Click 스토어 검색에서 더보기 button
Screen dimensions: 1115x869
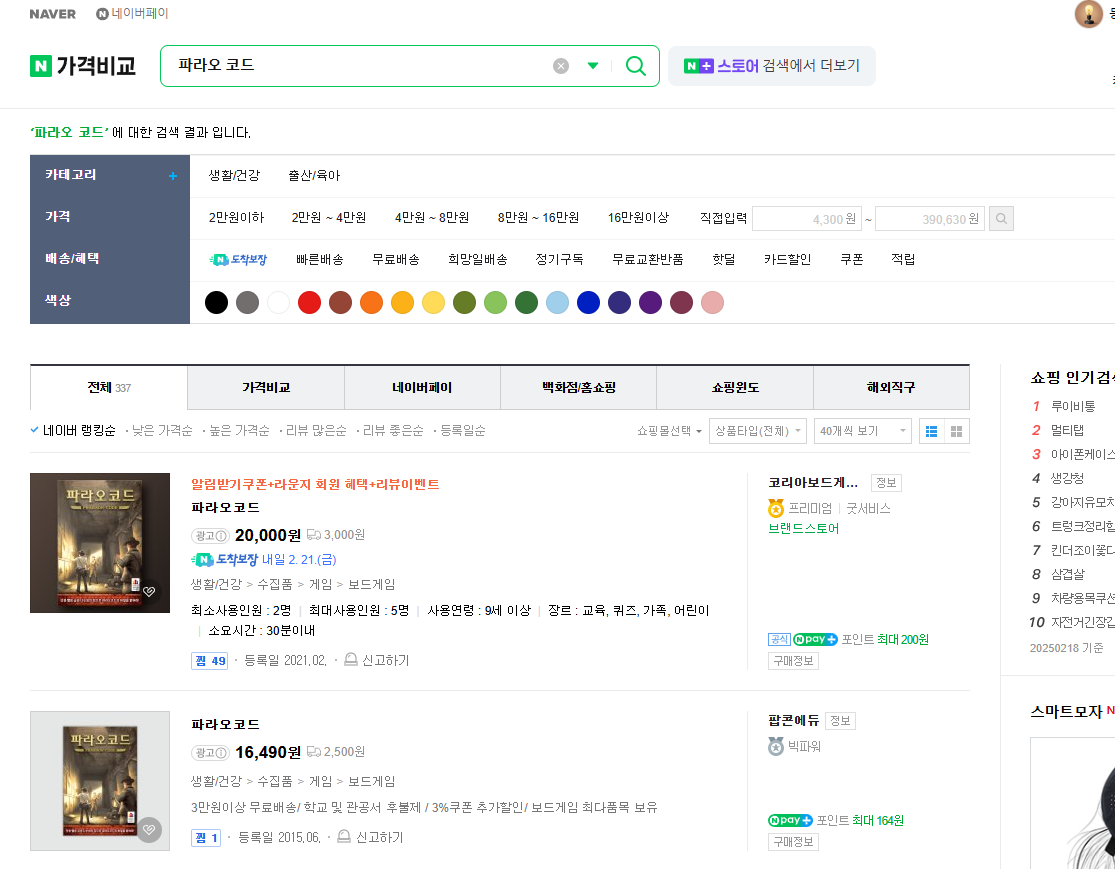(x=772, y=66)
